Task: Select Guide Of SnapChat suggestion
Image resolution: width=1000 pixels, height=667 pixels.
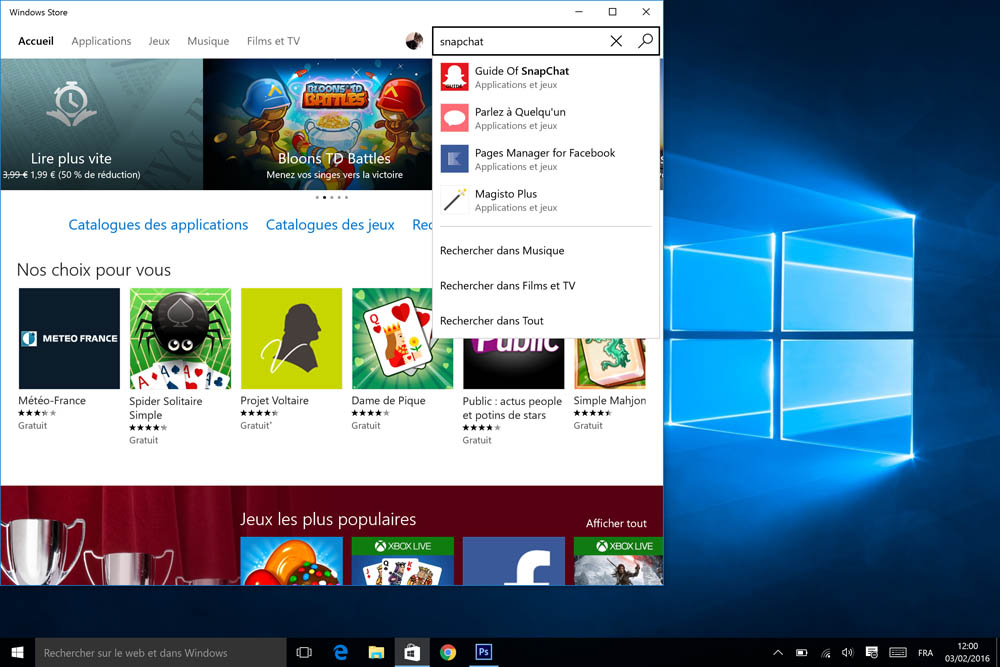Action: point(521,77)
